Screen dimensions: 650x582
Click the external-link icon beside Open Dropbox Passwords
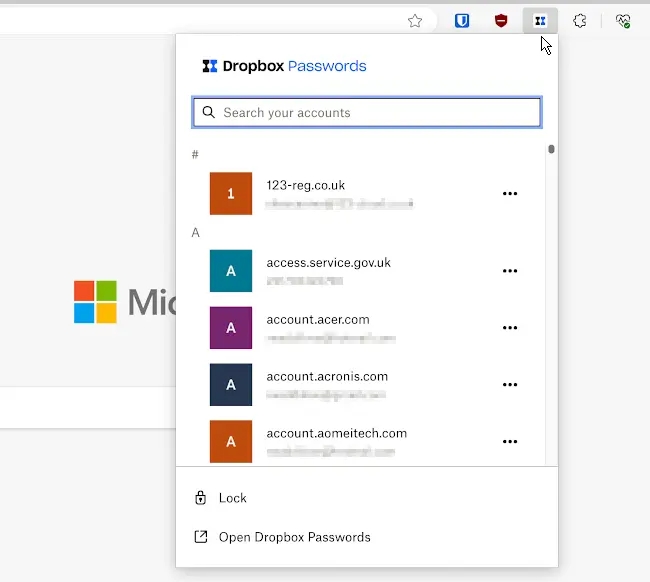tap(201, 537)
